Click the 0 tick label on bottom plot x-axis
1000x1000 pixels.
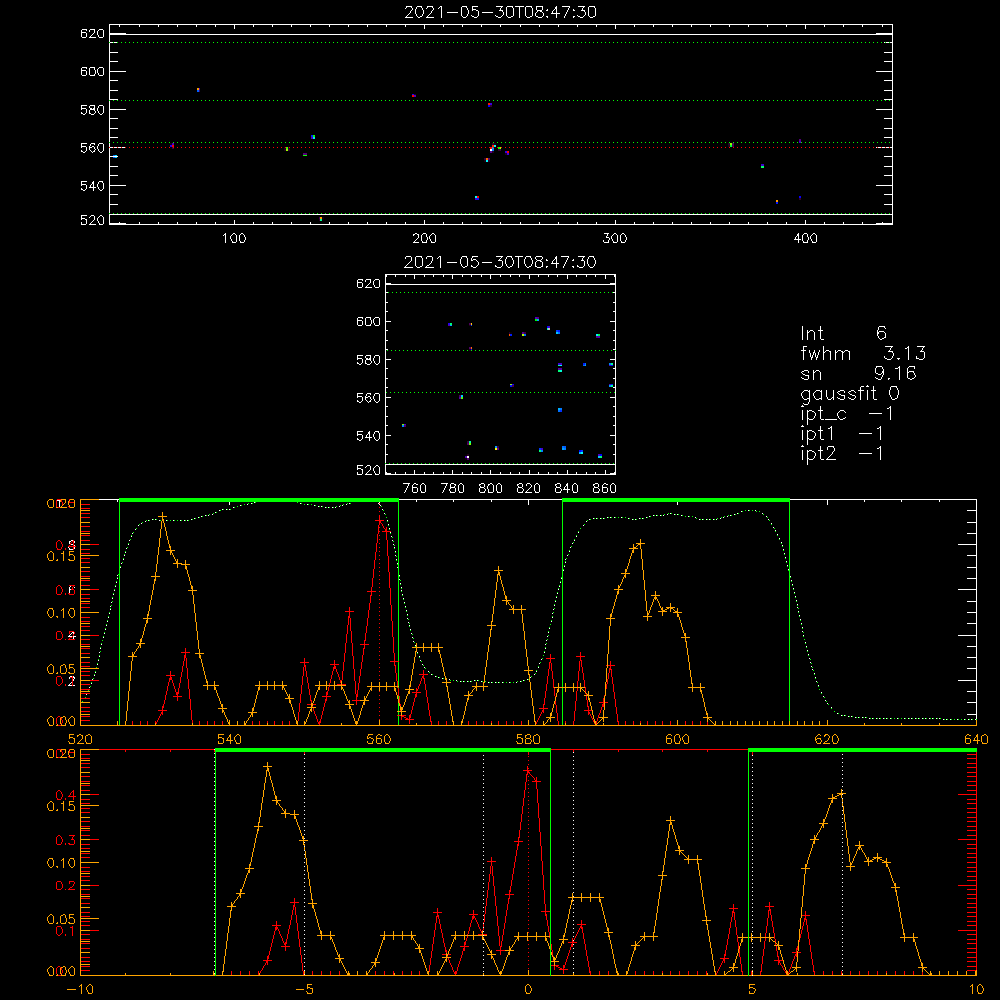tap(528, 989)
